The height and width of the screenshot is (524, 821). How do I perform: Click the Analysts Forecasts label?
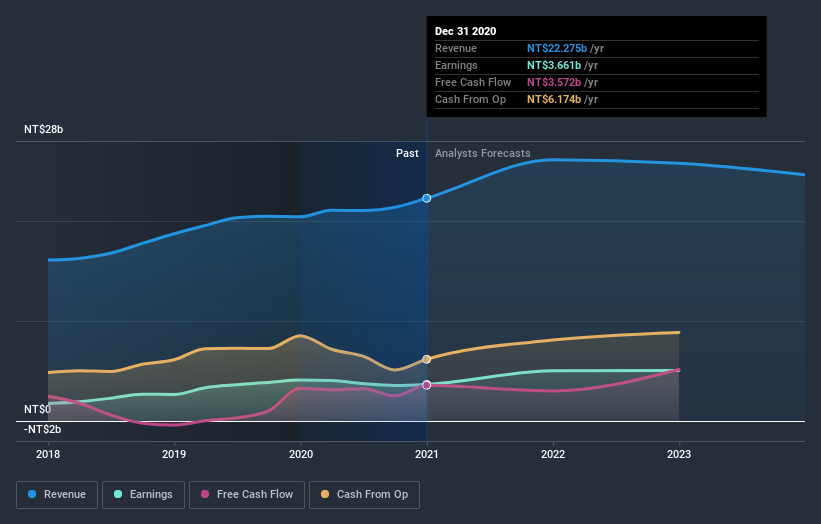pos(483,153)
